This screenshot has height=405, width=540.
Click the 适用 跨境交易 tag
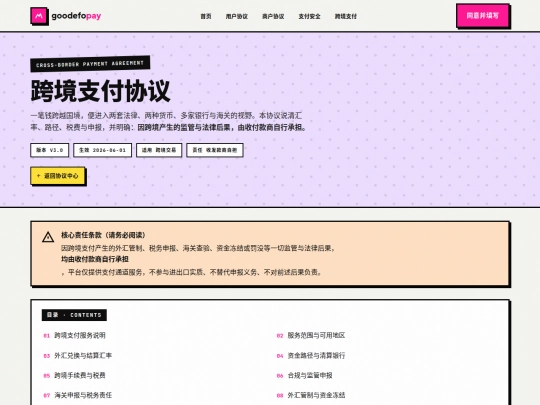159,150
